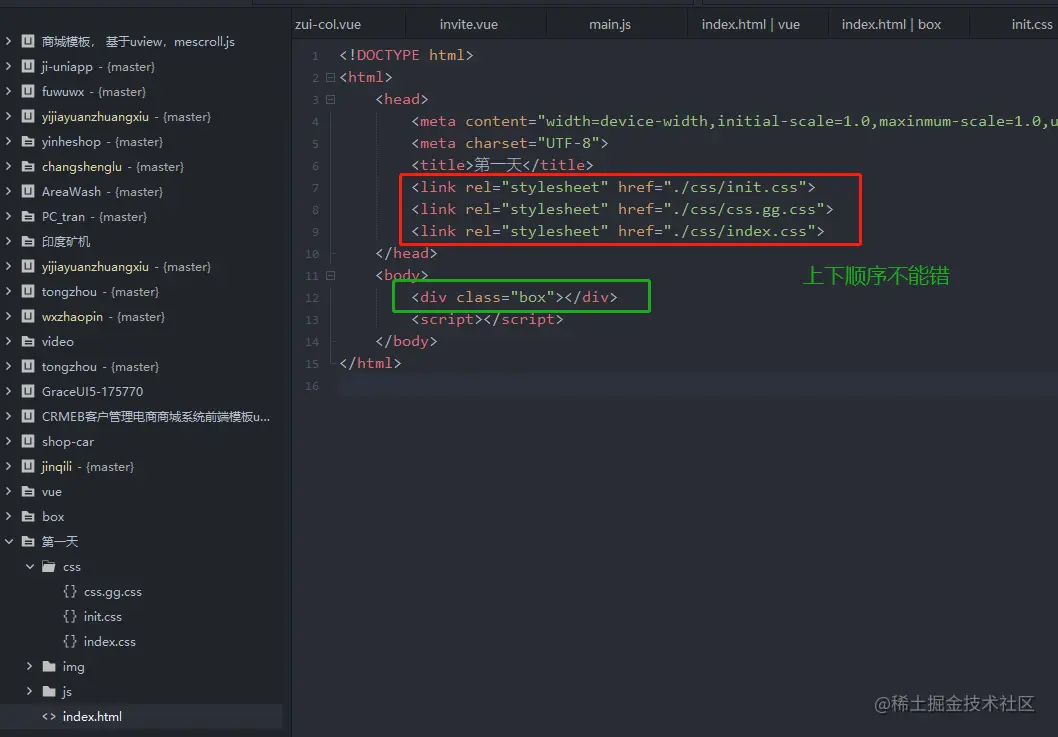Click the shop-car project icon
The image size is (1058, 737).
[x=28, y=441]
